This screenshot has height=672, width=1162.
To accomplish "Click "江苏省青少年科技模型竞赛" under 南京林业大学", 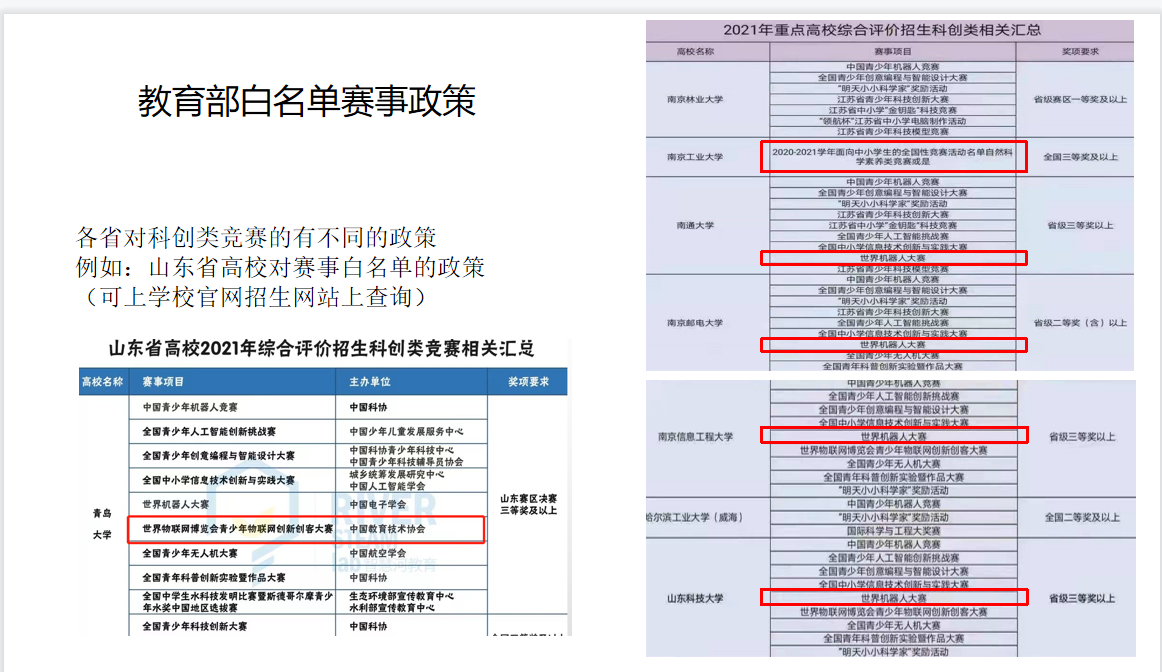I will [892, 132].
